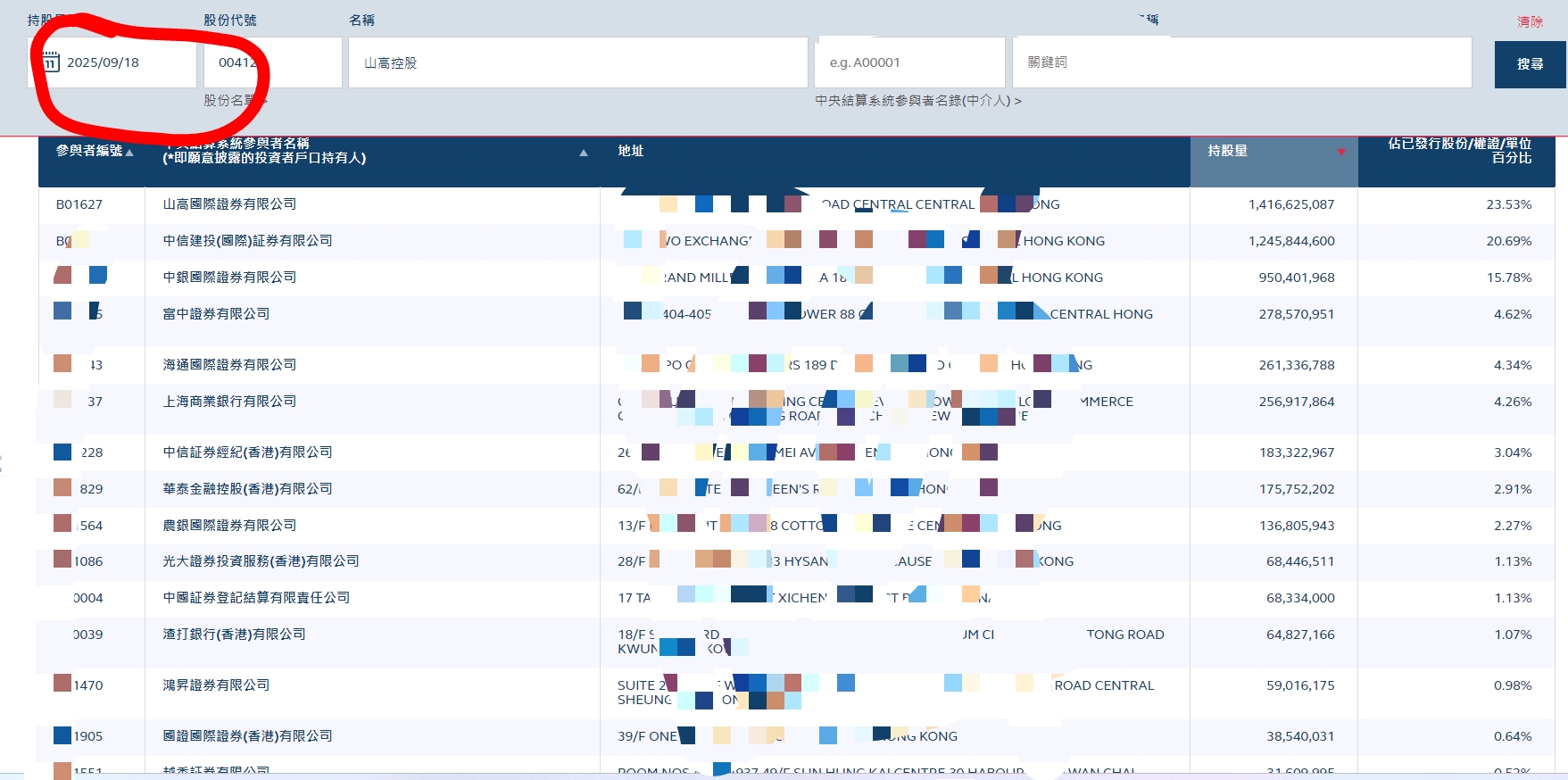Select 上海商業銀行有限公司

click(x=229, y=402)
